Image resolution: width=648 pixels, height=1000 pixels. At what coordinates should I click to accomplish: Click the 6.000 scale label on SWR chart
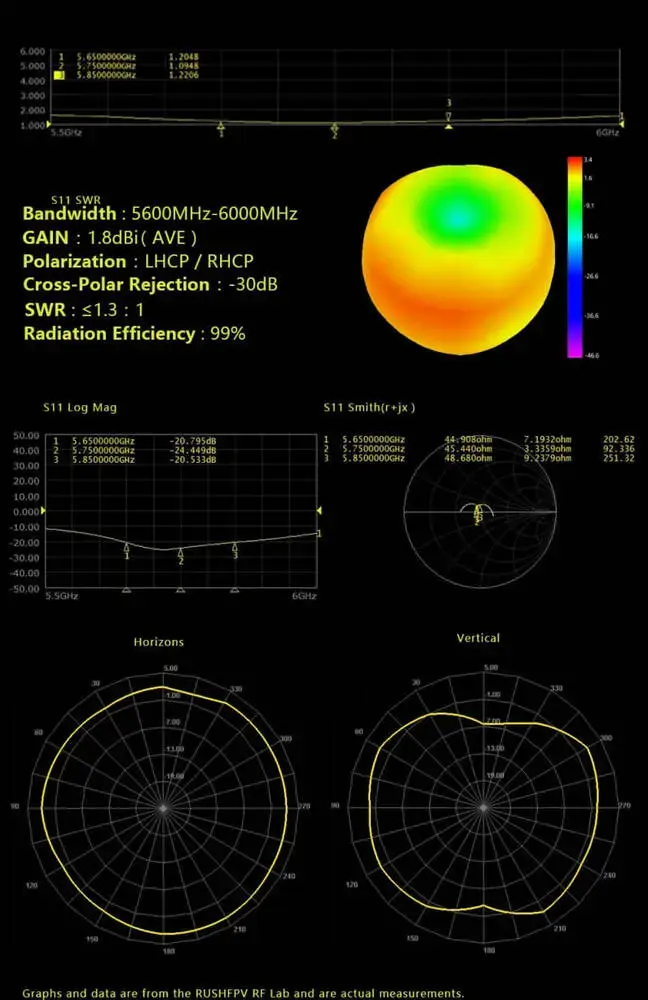[33, 51]
